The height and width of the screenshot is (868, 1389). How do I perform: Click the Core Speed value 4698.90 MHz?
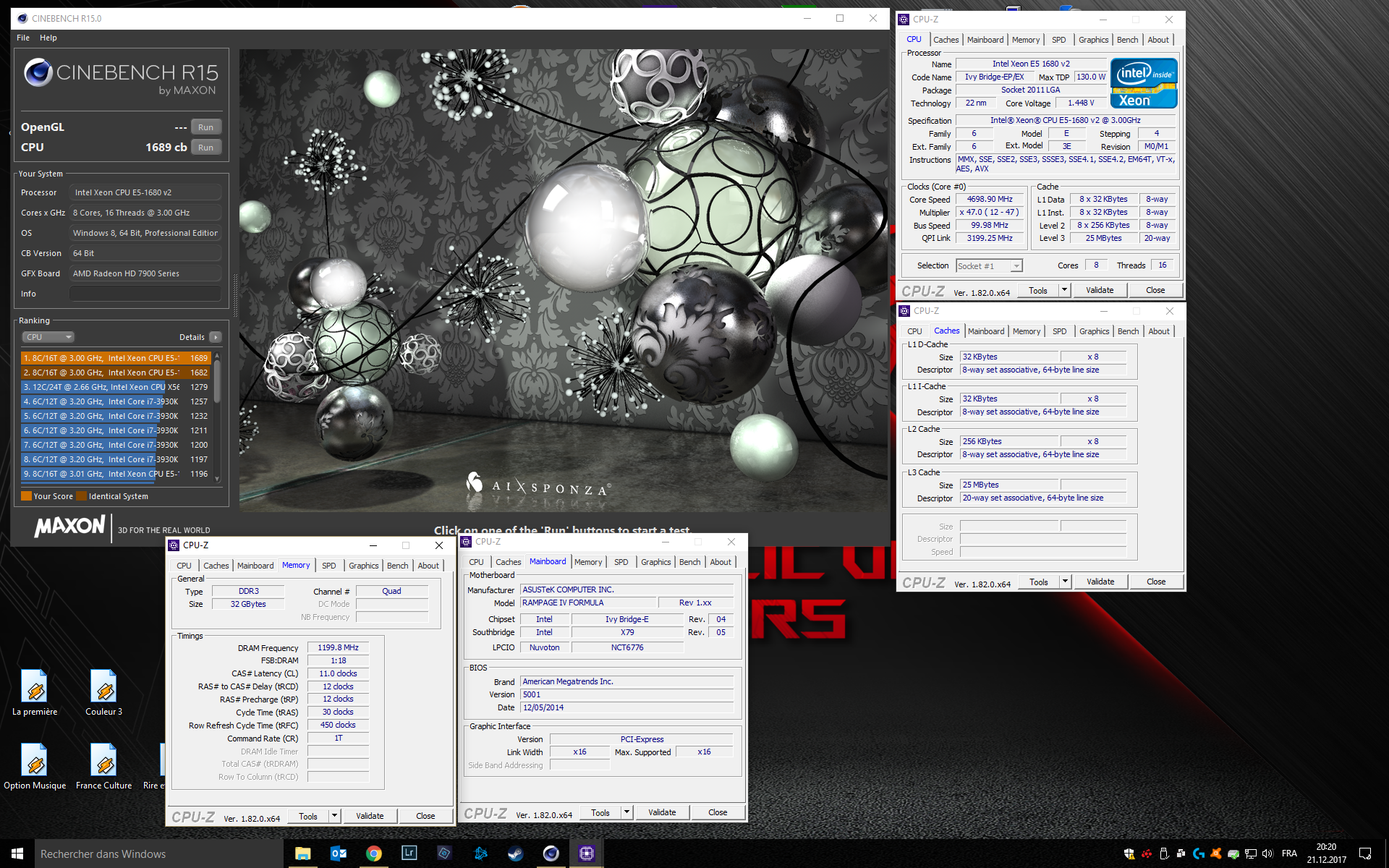click(x=990, y=200)
